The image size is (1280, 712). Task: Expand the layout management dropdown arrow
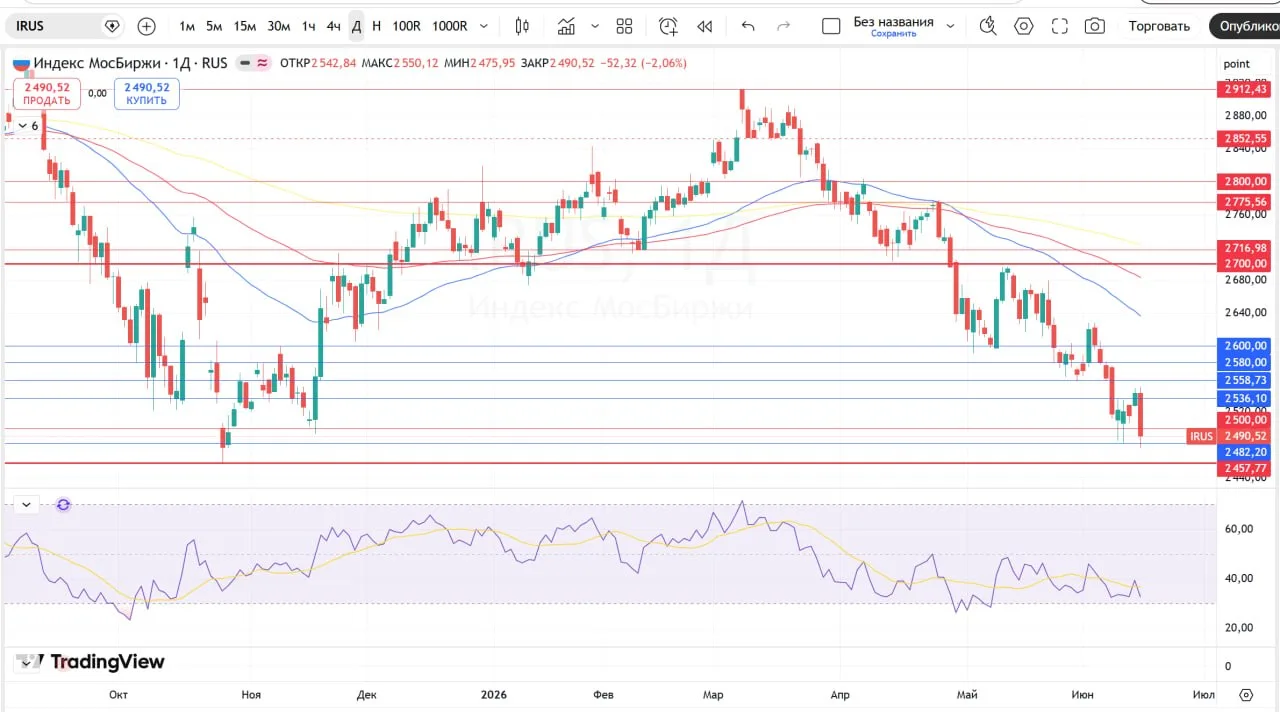(x=950, y=26)
